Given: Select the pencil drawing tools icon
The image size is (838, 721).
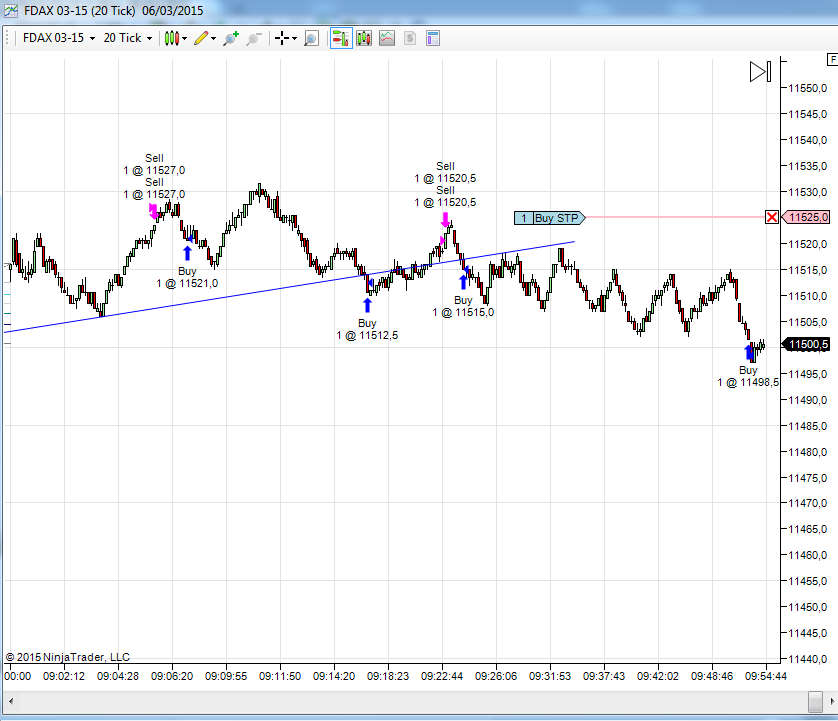Looking at the screenshot, I should (201, 38).
